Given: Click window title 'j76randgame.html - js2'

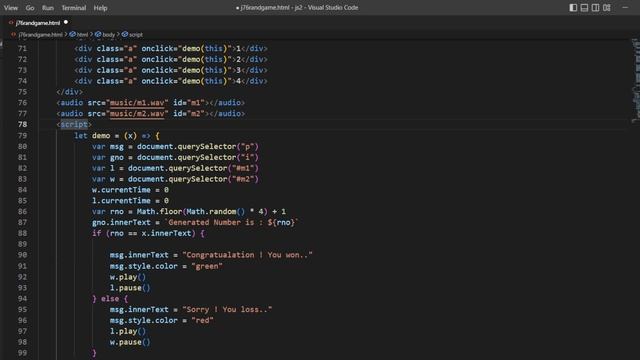Looking at the screenshot, I should click(269, 8).
